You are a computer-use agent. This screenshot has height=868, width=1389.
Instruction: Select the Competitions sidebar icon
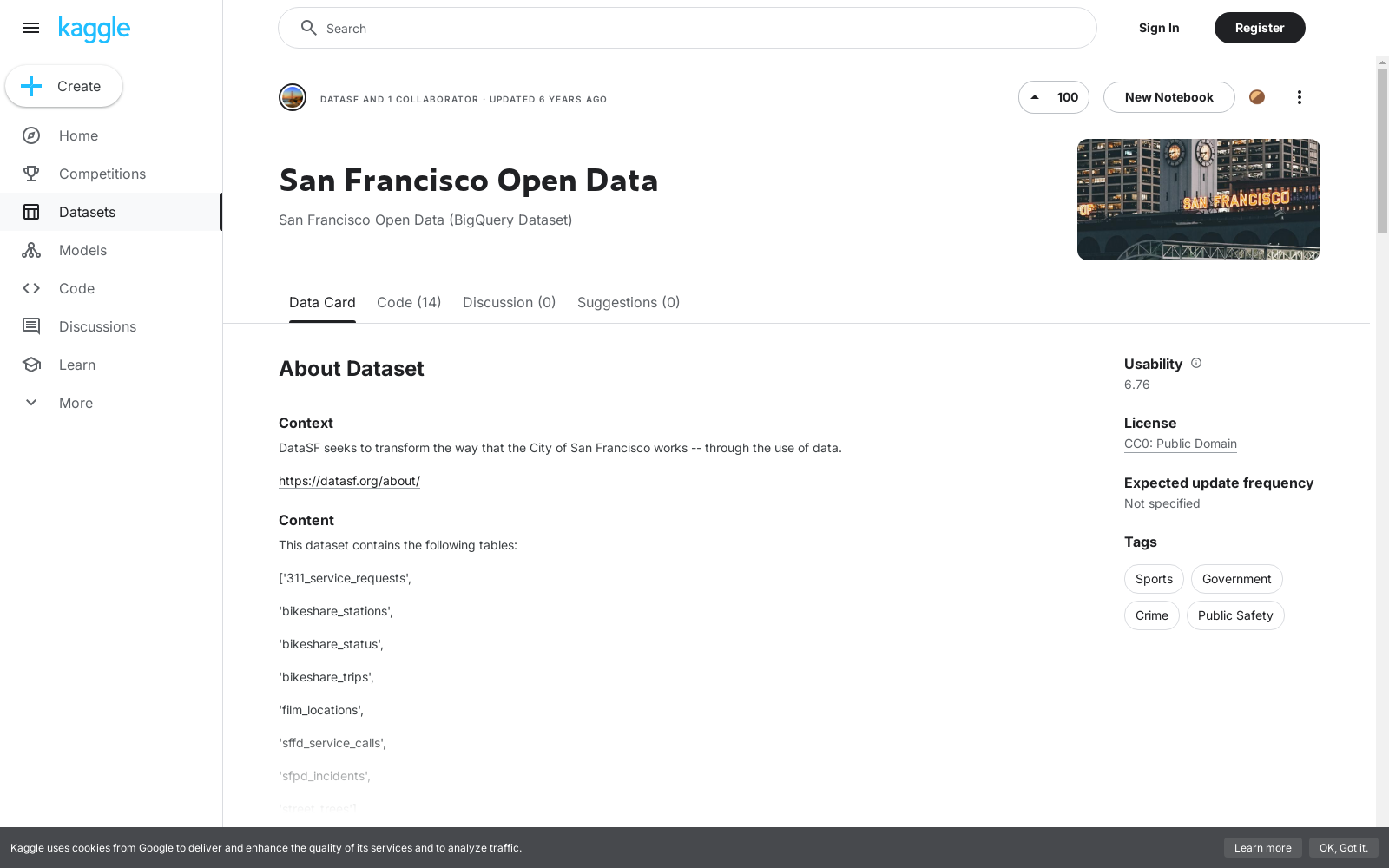click(31, 174)
